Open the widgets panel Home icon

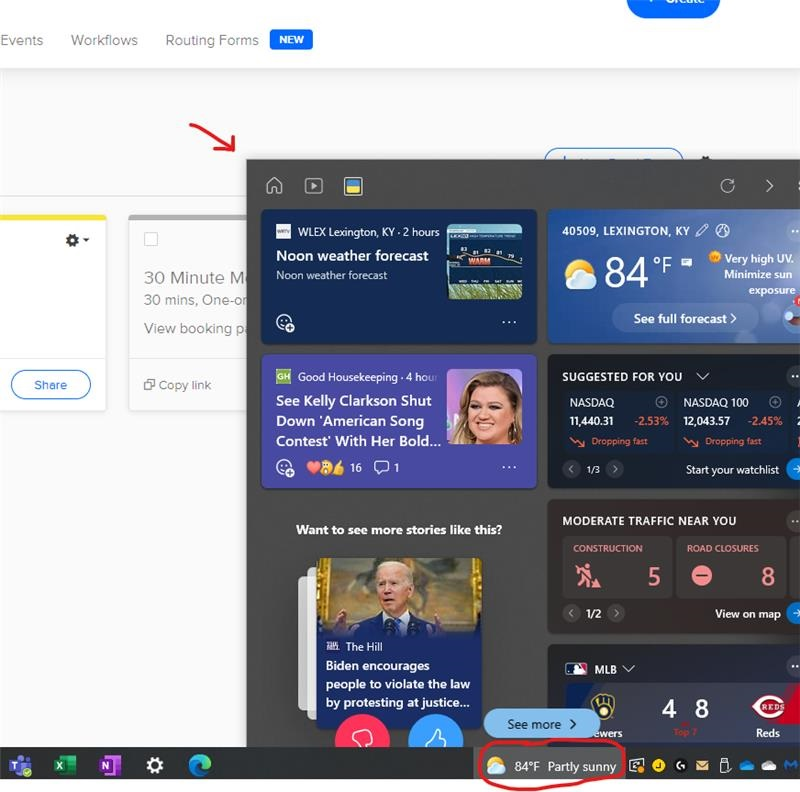click(274, 186)
